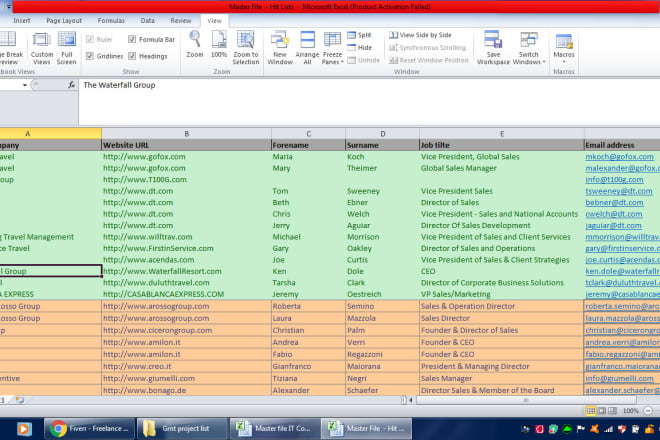Toggle the Formula Bar checkbox

coord(132,39)
